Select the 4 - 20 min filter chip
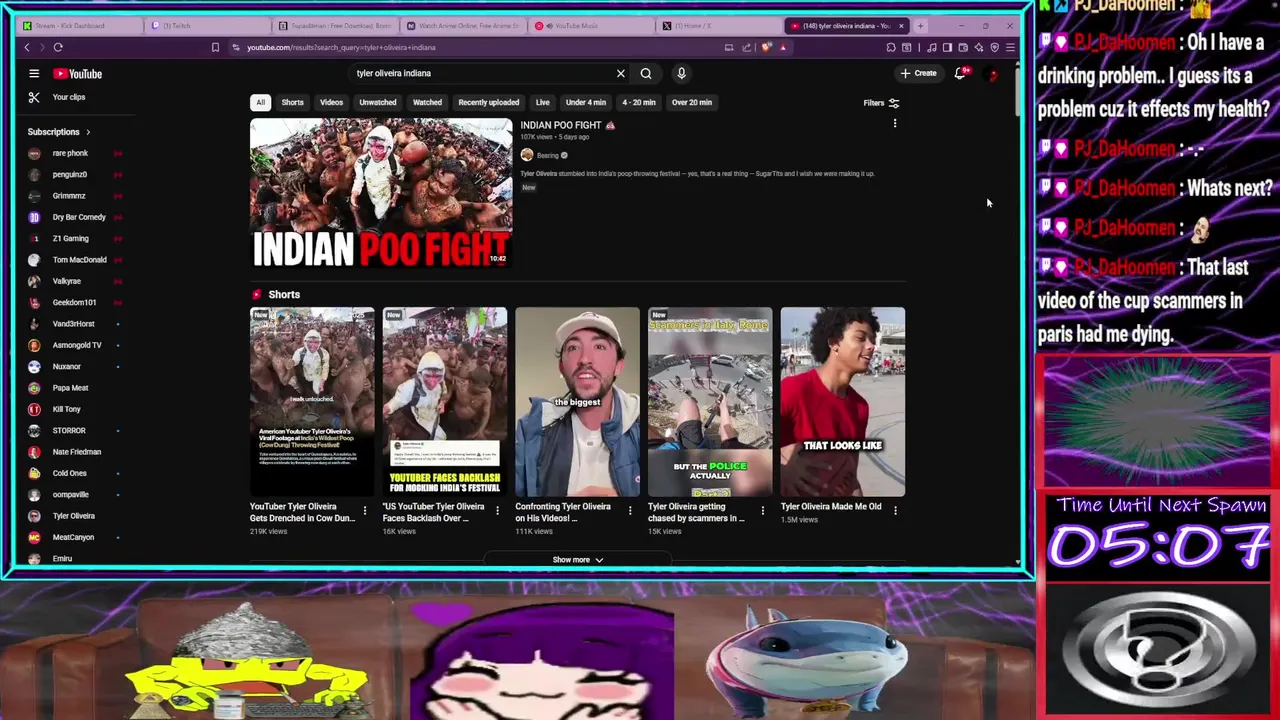 click(x=639, y=102)
